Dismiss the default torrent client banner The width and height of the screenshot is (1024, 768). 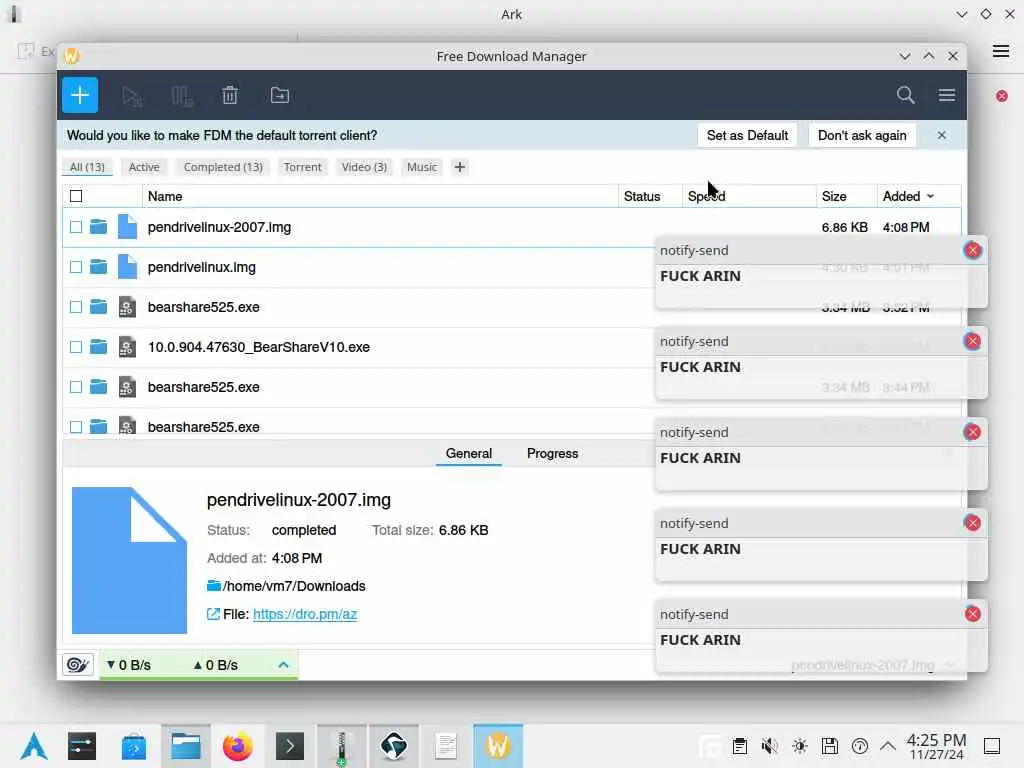tap(941, 135)
